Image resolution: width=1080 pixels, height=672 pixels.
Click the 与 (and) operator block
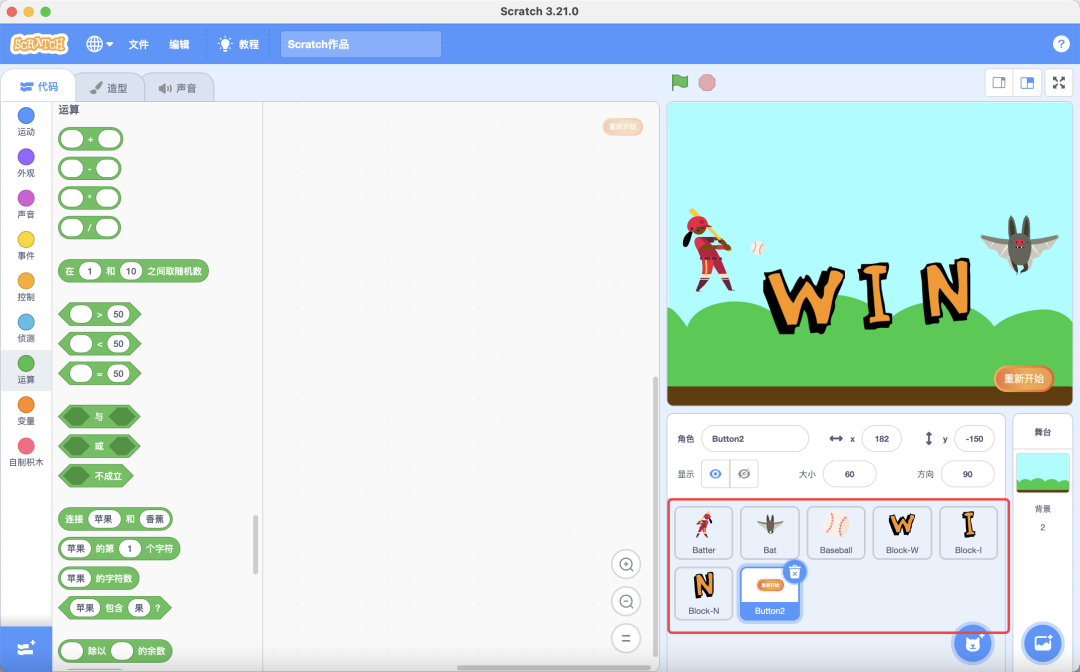99,417
